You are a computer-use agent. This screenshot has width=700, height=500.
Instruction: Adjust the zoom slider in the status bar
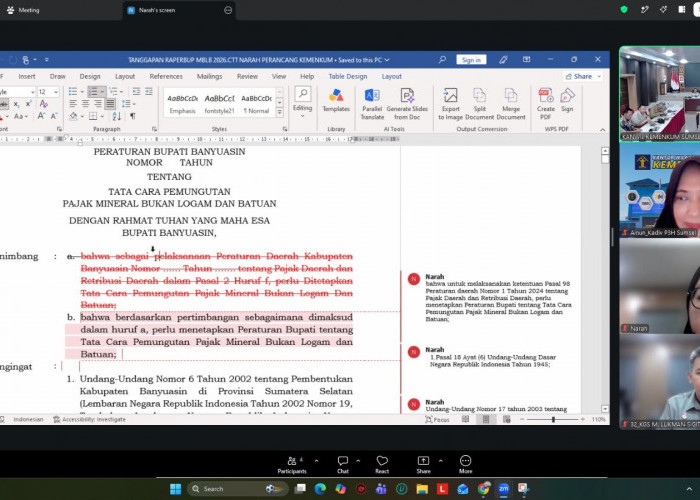[553, 419]
